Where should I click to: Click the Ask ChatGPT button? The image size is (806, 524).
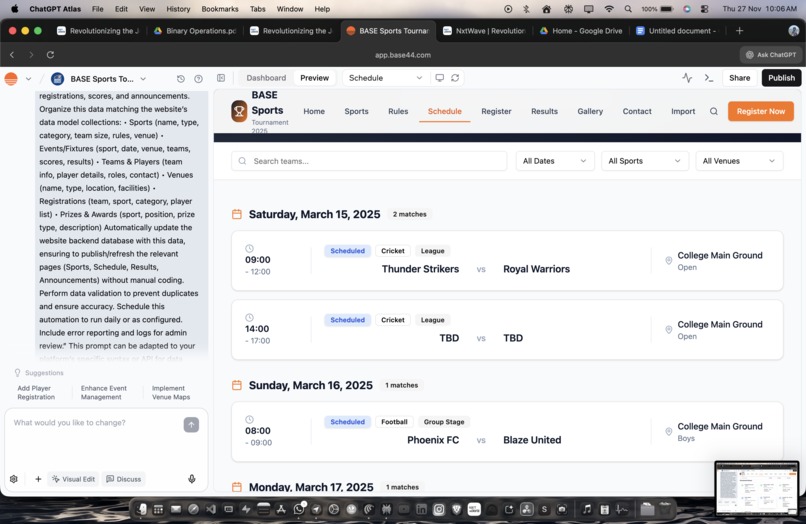(x=771, y=55)
